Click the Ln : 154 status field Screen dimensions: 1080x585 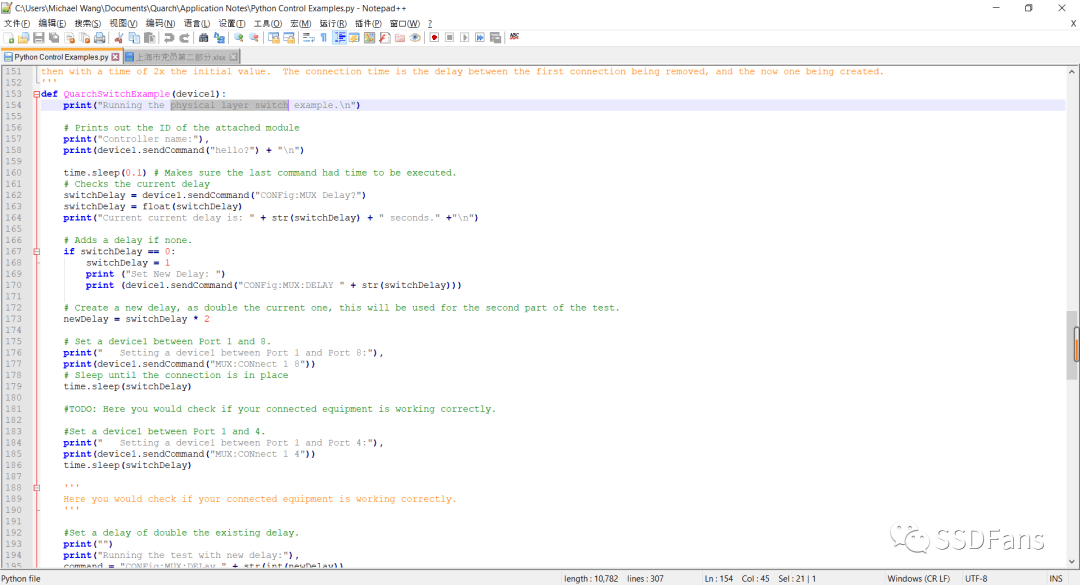(x=718, y=579)
